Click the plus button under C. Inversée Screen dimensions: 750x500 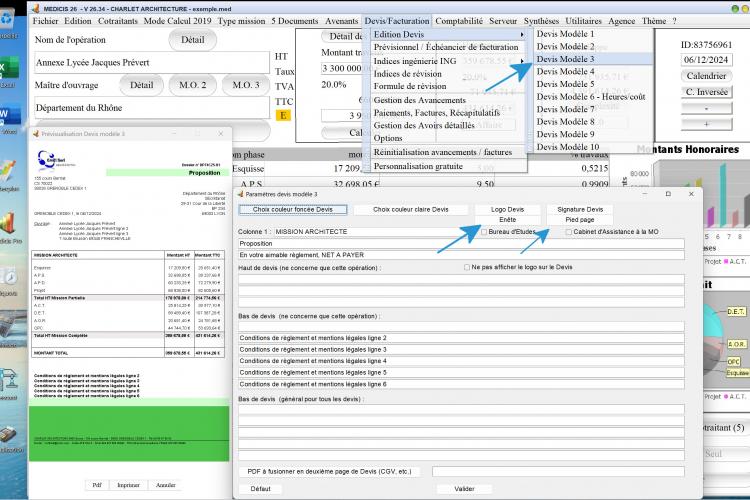click(706, 124)
